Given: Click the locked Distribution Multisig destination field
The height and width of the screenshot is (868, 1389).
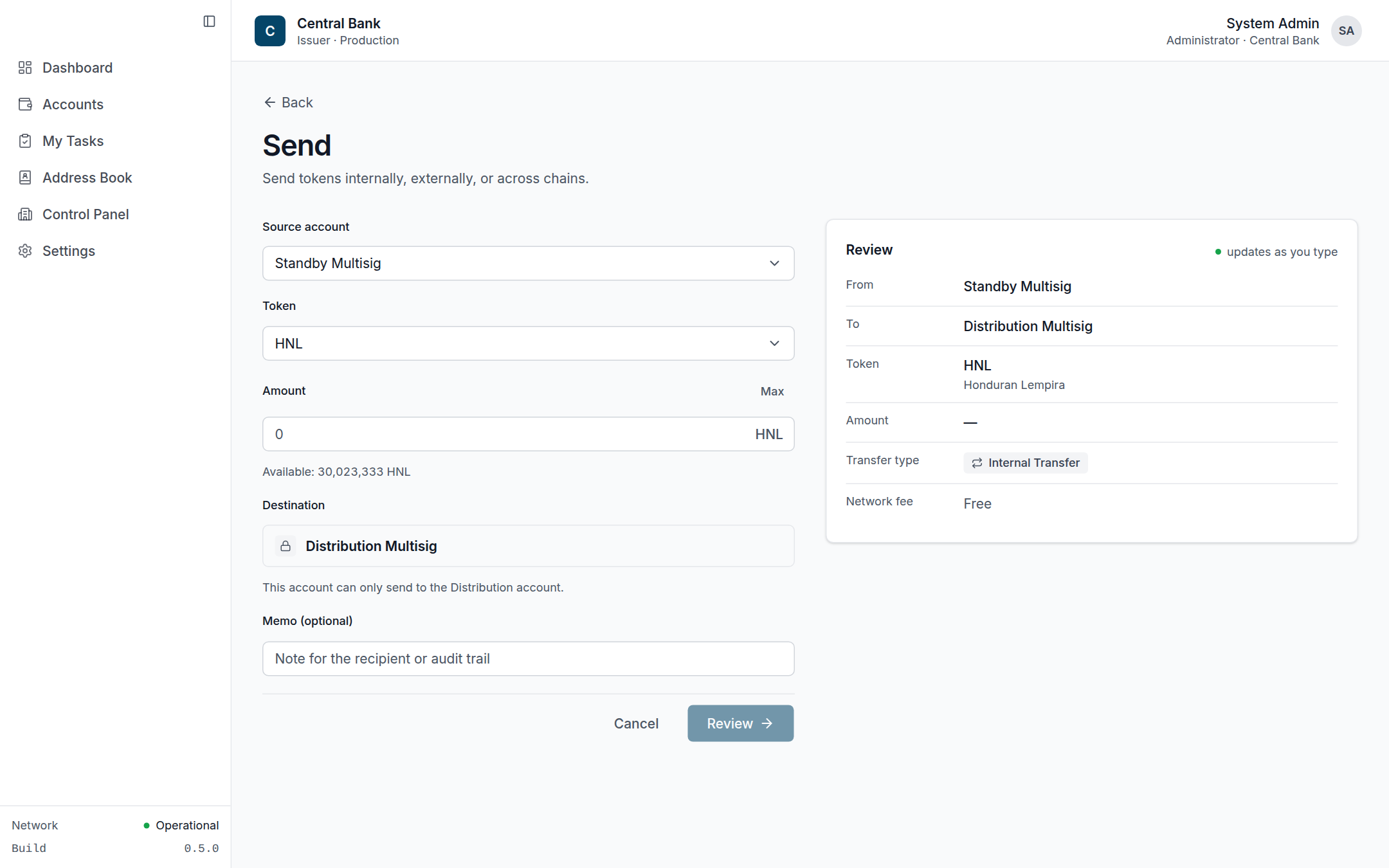Looking at the screenshot, I should point(528,546).
